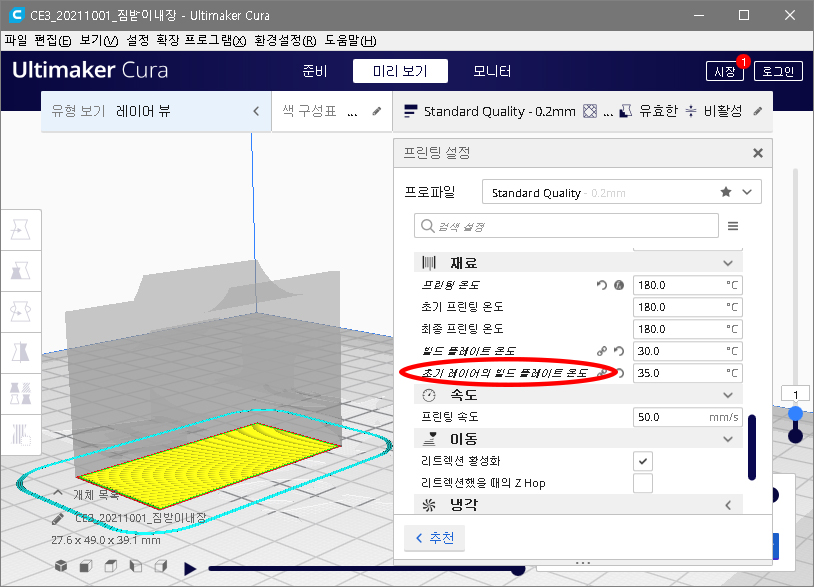The height and width of the screenshot is (587, 814).
Task: Click the 로그인 button
Action: click(778, 71)
